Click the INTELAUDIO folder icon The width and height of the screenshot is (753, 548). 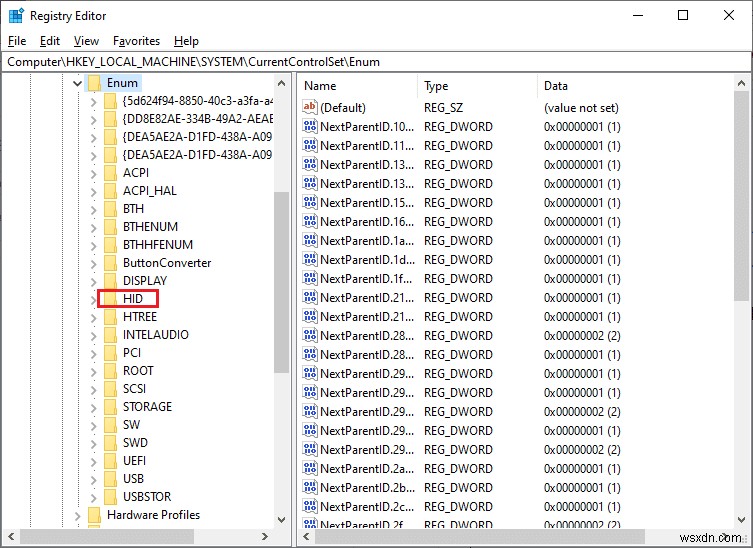coord(110,335)
